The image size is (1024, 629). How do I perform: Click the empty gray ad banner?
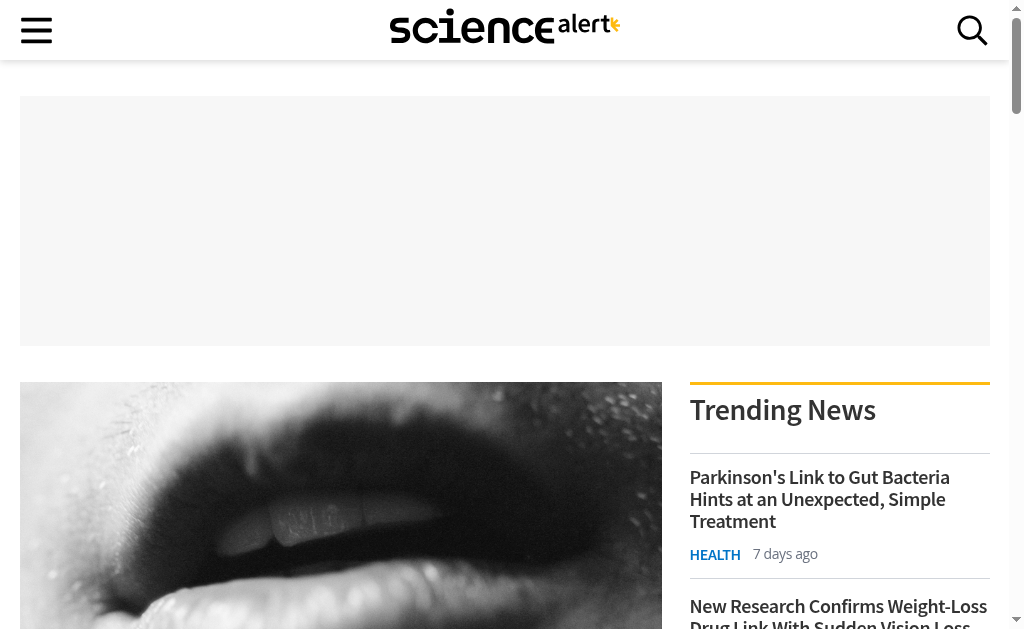pos(505,221)
